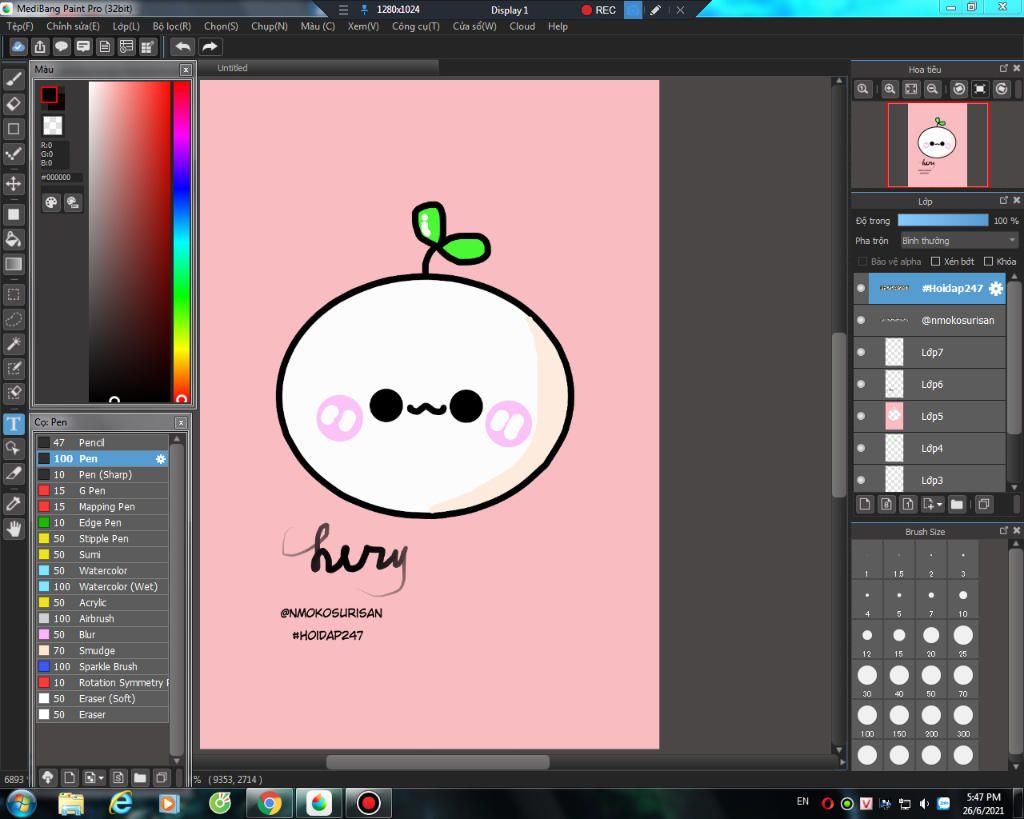The image size is (1024, 819).
Task: Open the Lớp(L) menu
Action: click(x=126, y=26)
